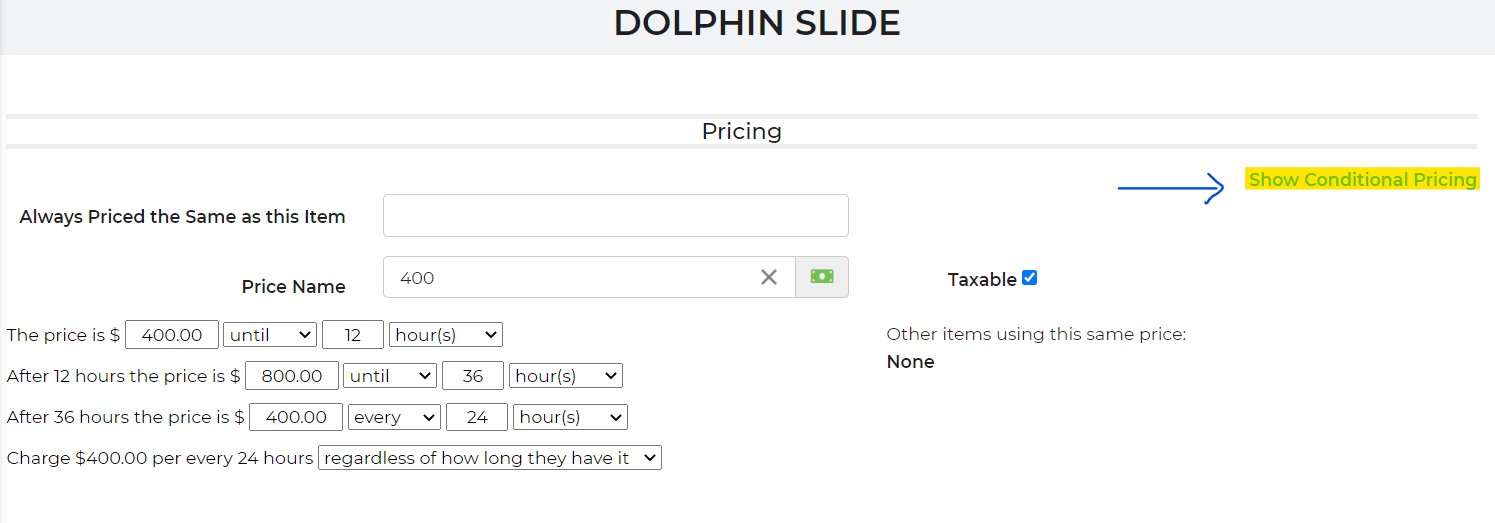Click Show Conditional Pricing link

(1362, 180)
